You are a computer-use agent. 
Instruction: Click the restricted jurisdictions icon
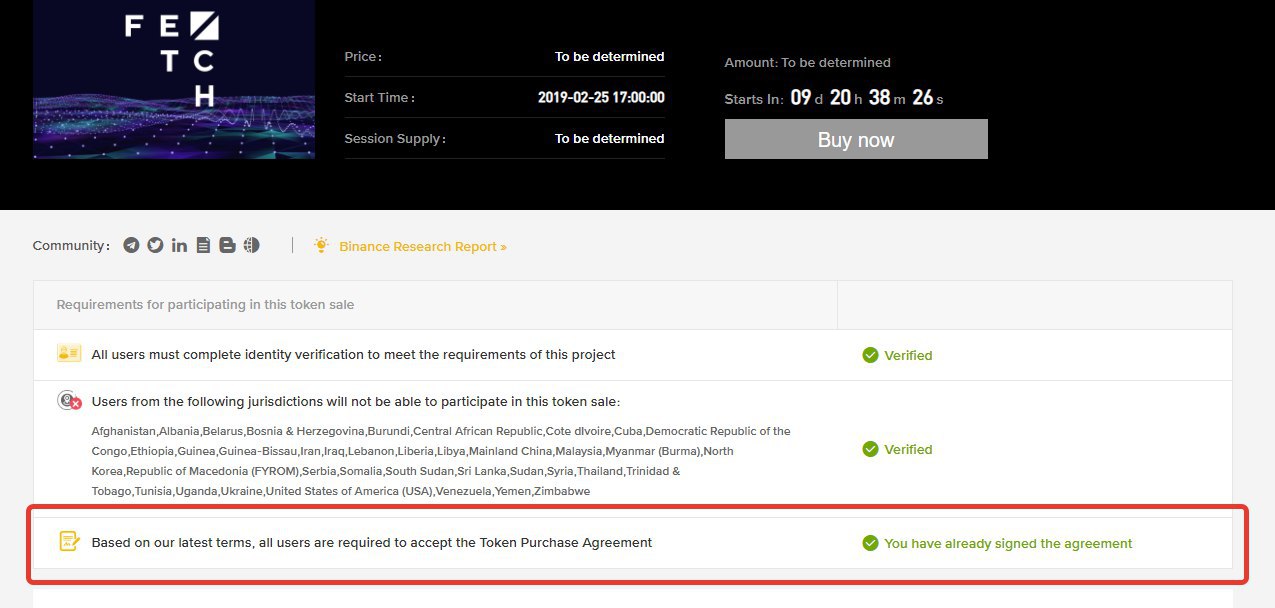pyautogui.click(x=69, y=401)
